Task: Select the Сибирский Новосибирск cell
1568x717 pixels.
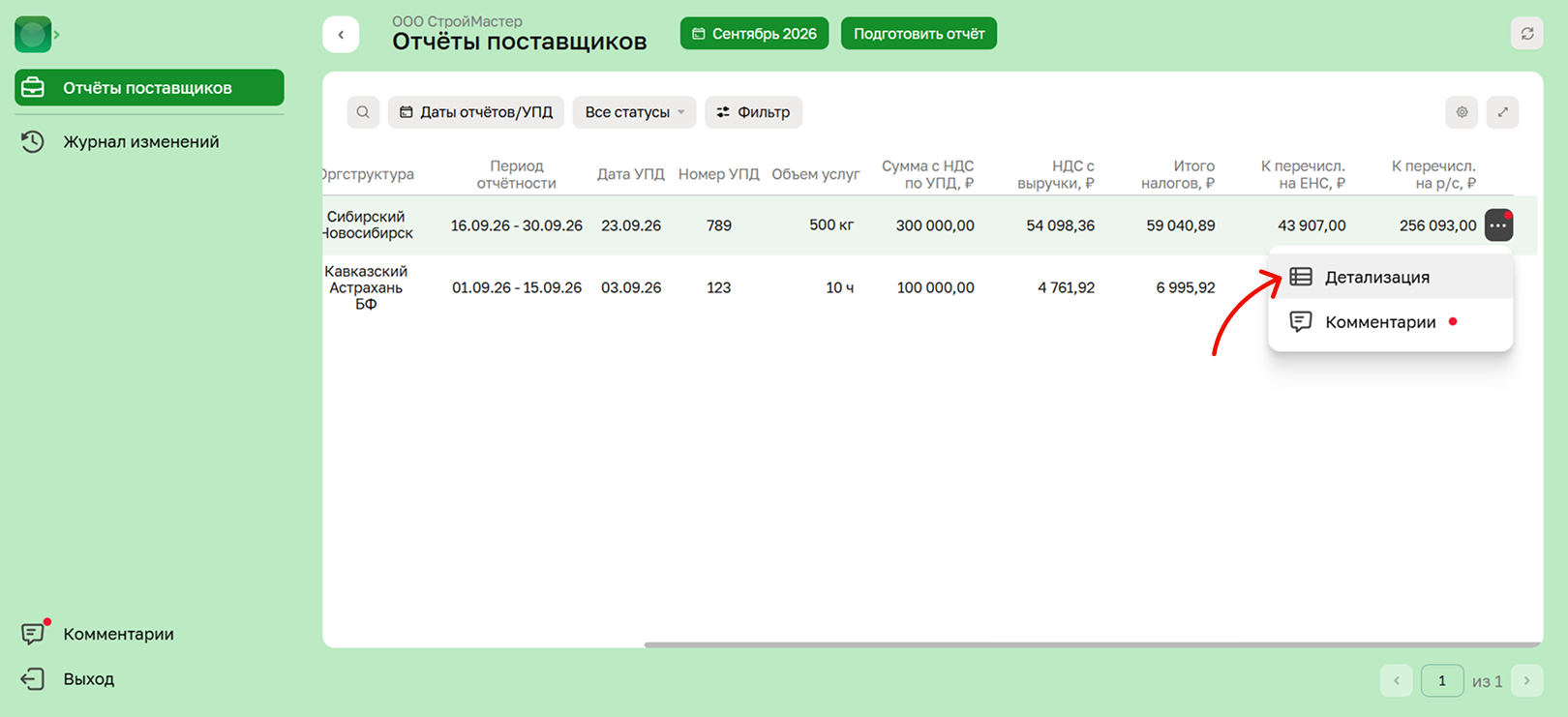Action: coord(367,225)
